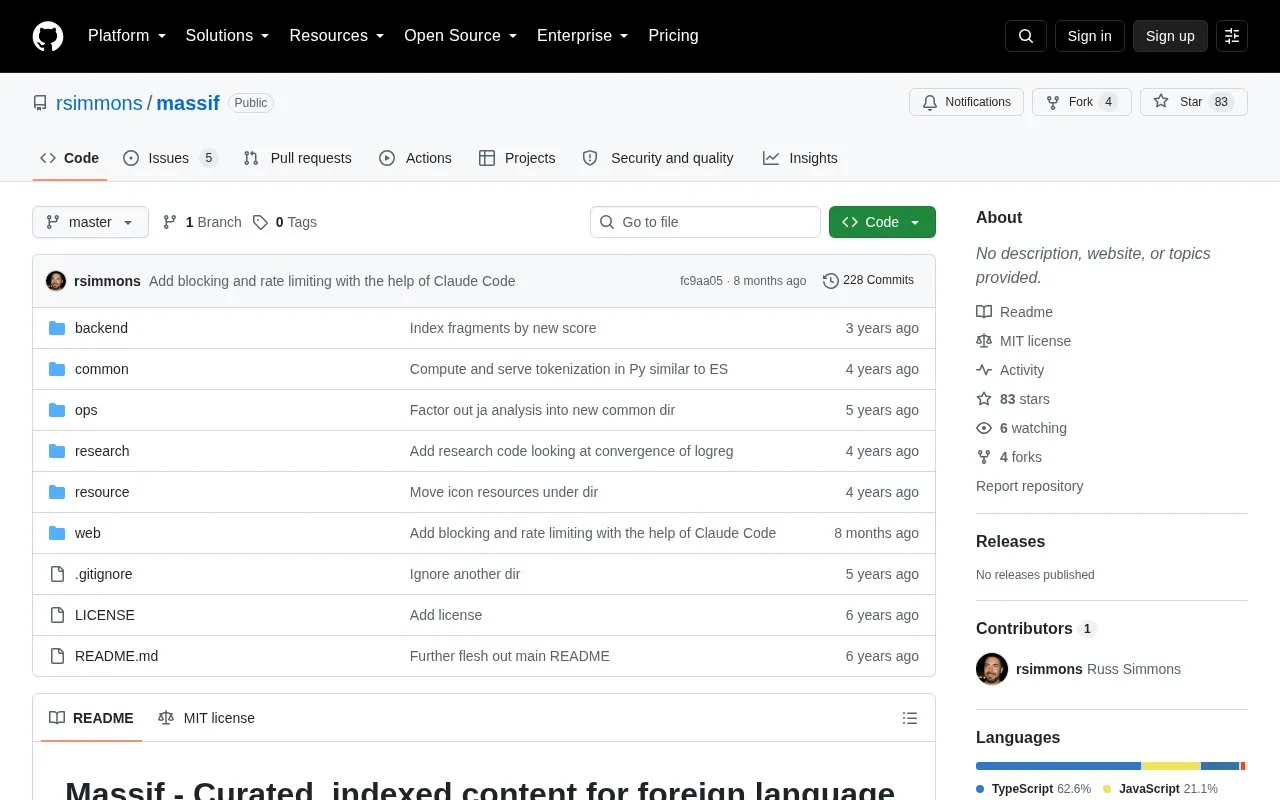
Task: Click the repository book icon beside rsimmons
Action: 40,103
